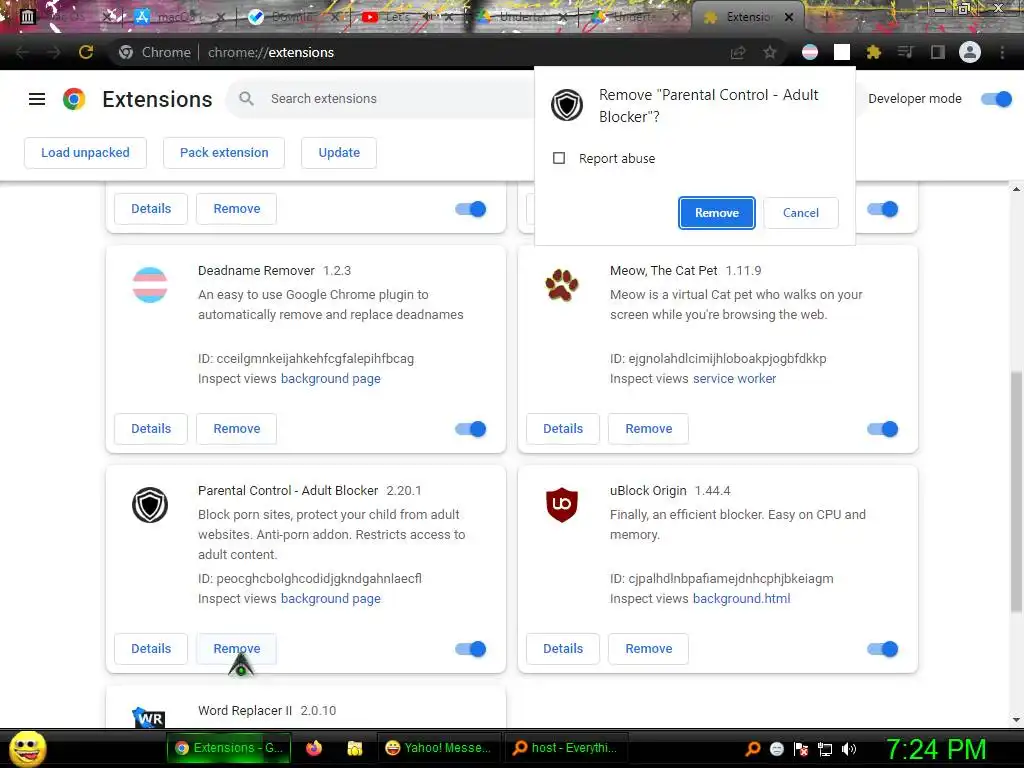
Task: Toggle Developer mode switch off
Action: 997,99
